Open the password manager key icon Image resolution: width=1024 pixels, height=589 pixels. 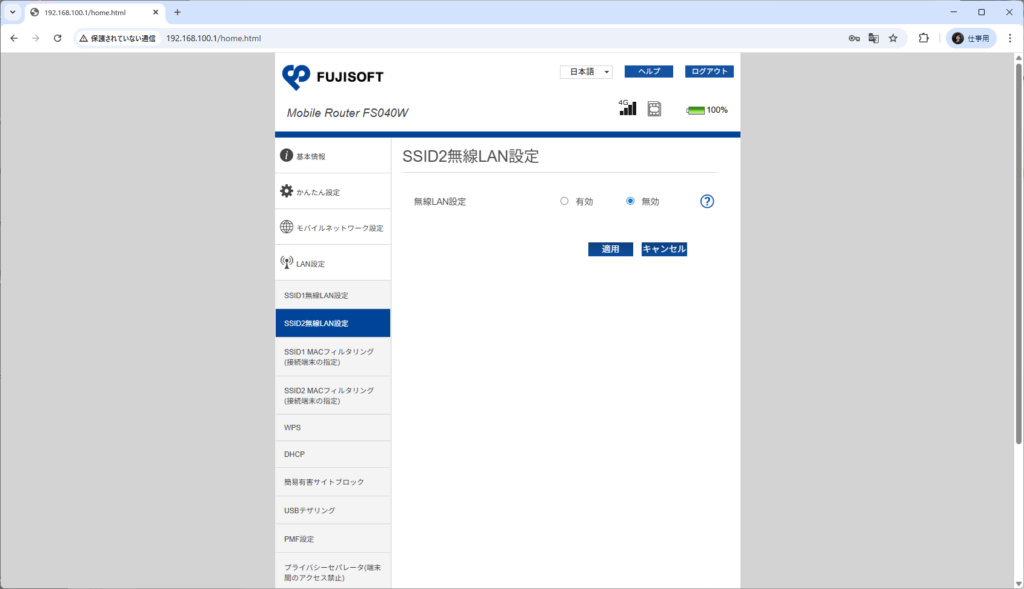pyautogui.click(x=854, y=38)
